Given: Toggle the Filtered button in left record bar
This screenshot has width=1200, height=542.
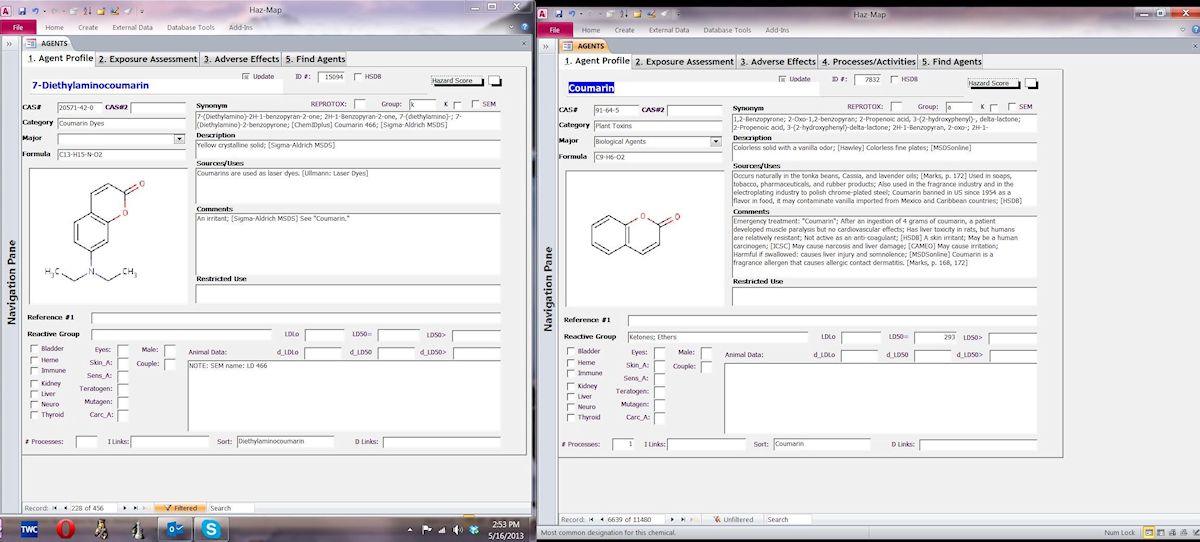Looking at the screenshot, I should (180, 508).
